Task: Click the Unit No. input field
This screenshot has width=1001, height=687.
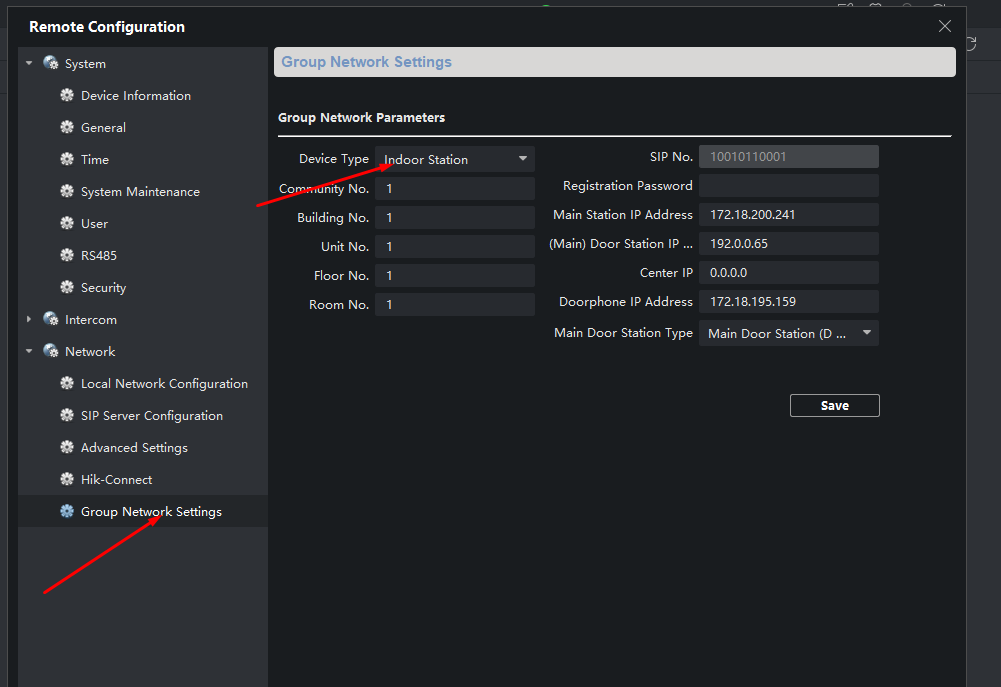Action: (x=455, y=246)
